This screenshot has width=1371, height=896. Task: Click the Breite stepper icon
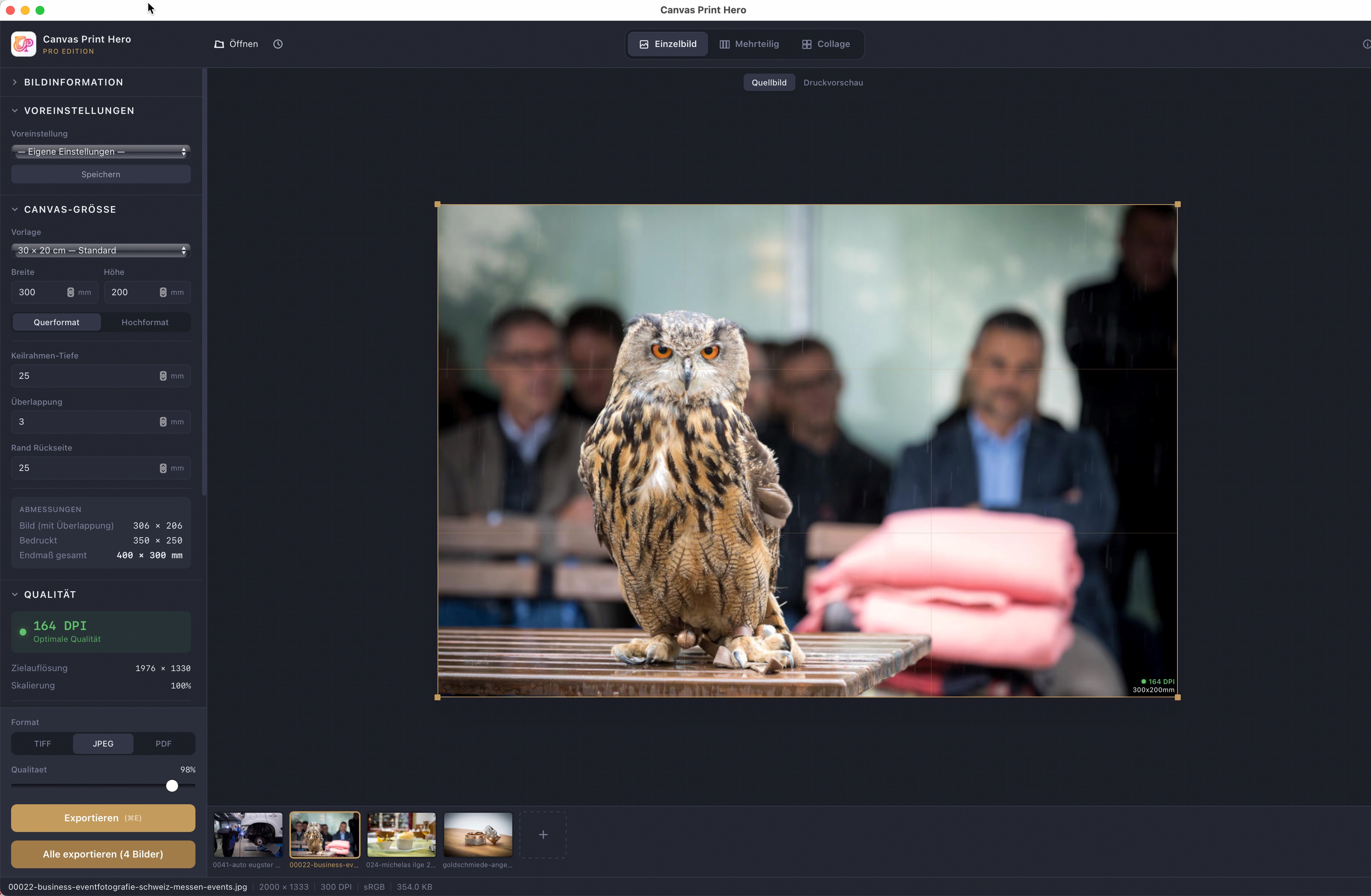pos(70,293)
